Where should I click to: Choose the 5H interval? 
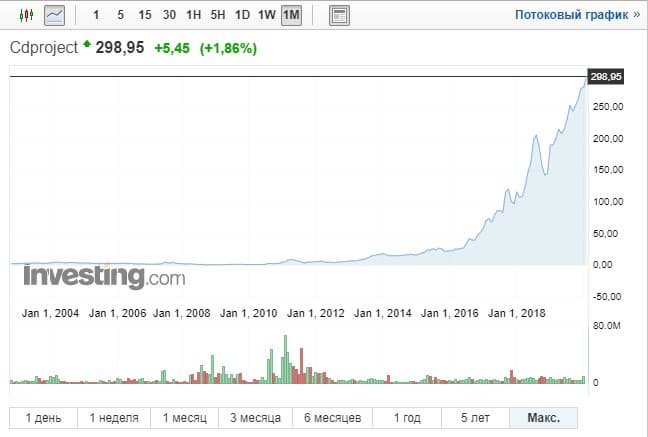click(218, 15)
